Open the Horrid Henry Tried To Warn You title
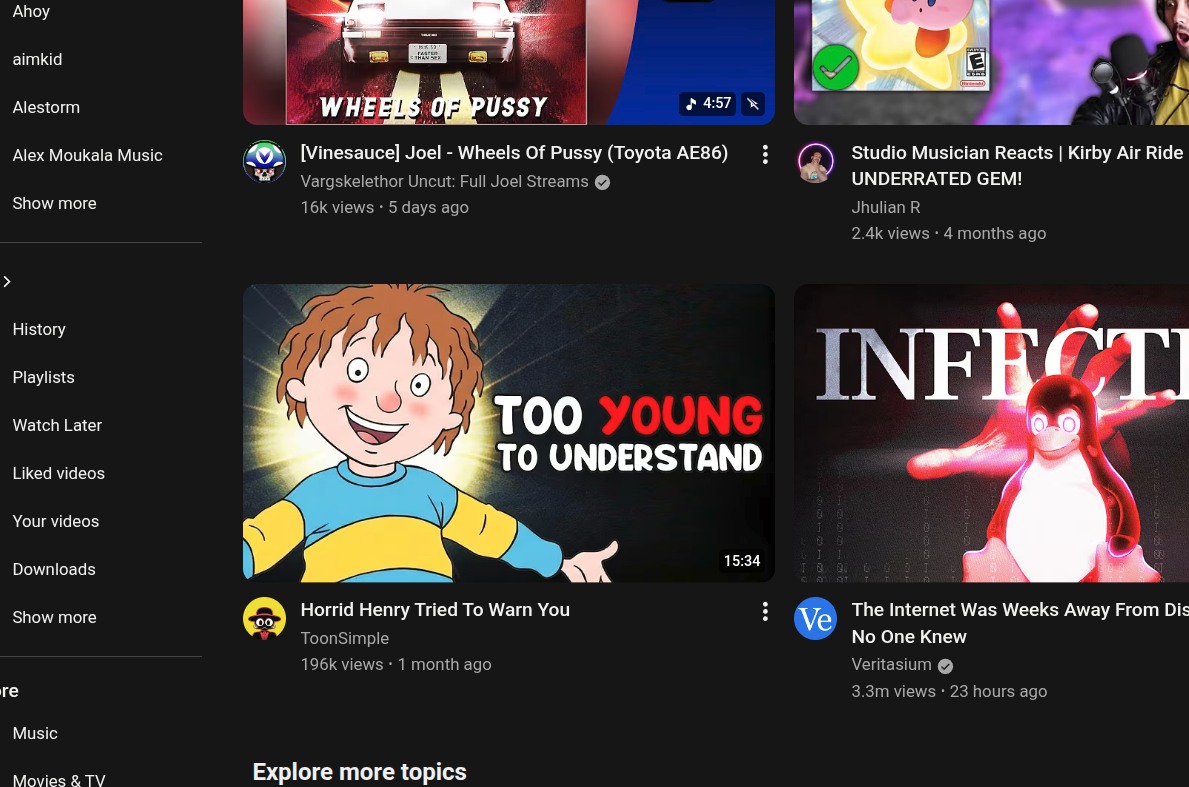1189x787 pixels. pos(435,610)
